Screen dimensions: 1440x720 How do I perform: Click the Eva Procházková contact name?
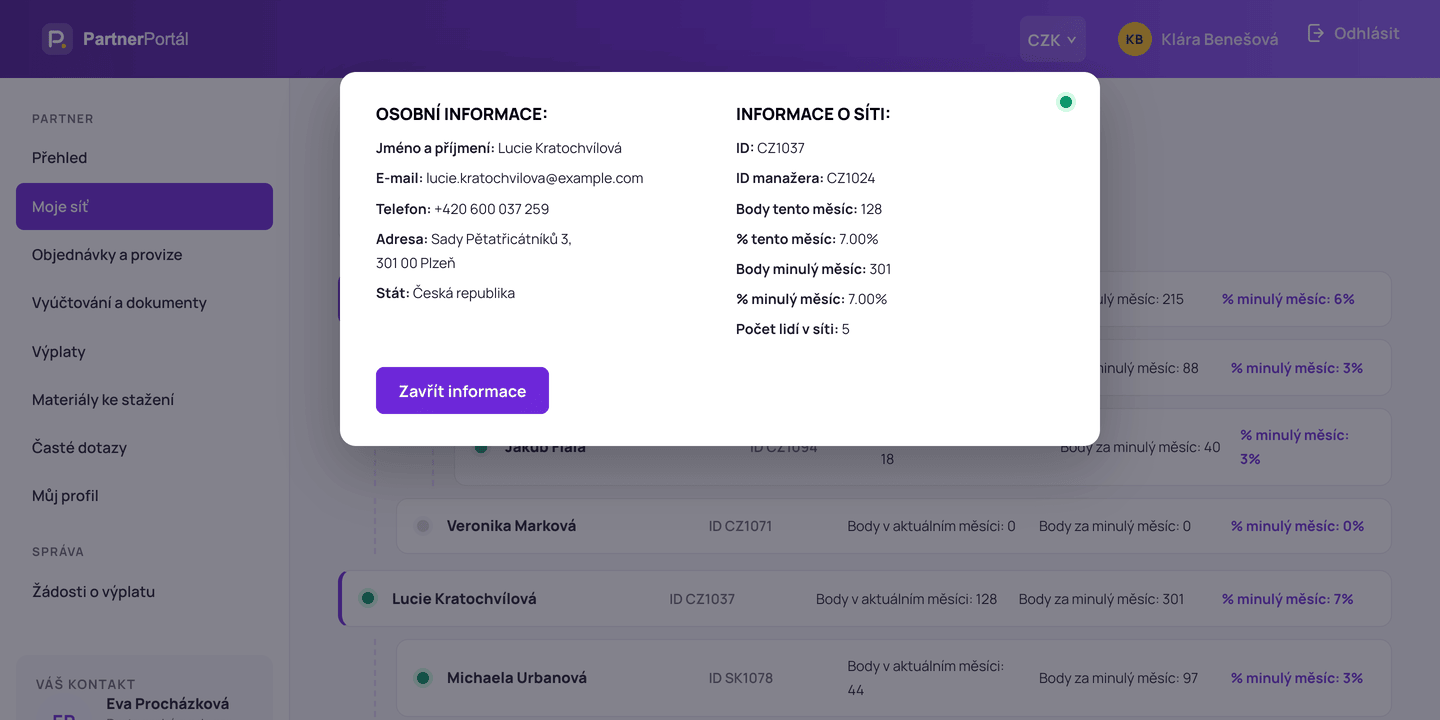click(x=168, y=704)
